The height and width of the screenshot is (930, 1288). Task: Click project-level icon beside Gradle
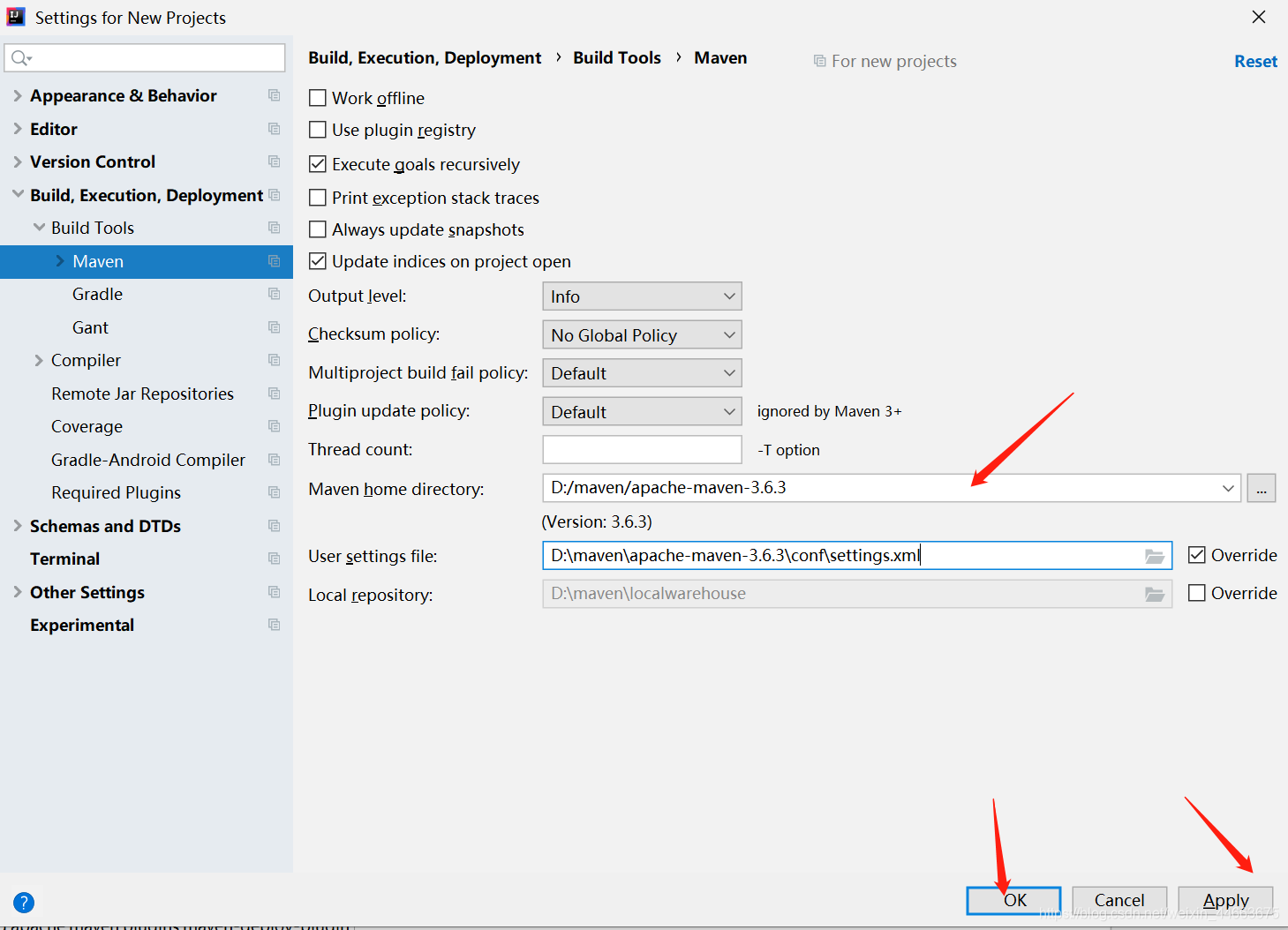coord(275,294)
